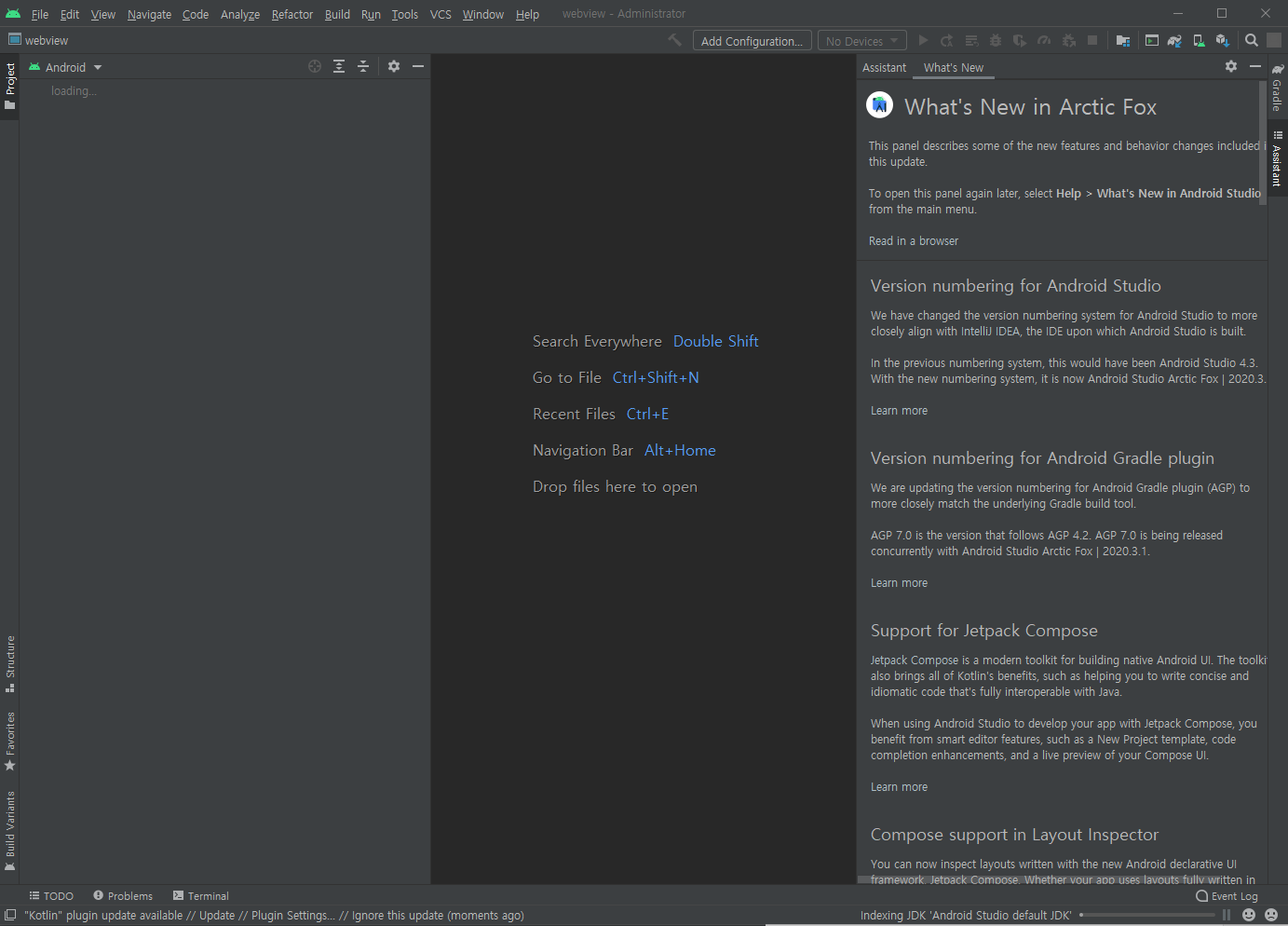Click the frowning negative feedback icon
This screenshot has width=1288, height=926.
(x=1271, y=915)
